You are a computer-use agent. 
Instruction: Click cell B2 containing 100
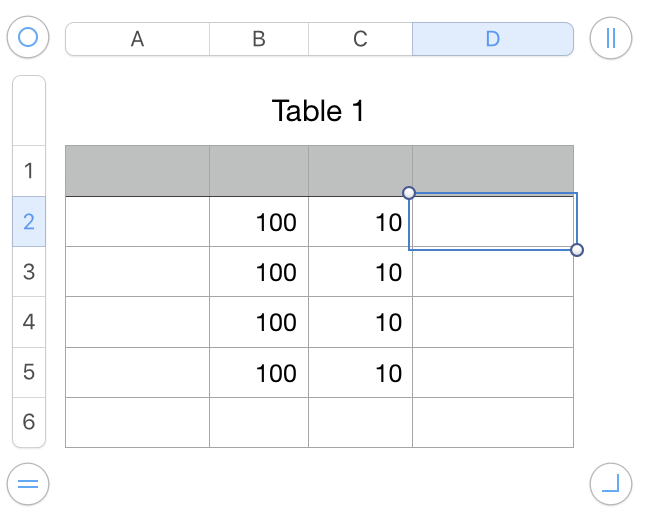click(259, 222)
